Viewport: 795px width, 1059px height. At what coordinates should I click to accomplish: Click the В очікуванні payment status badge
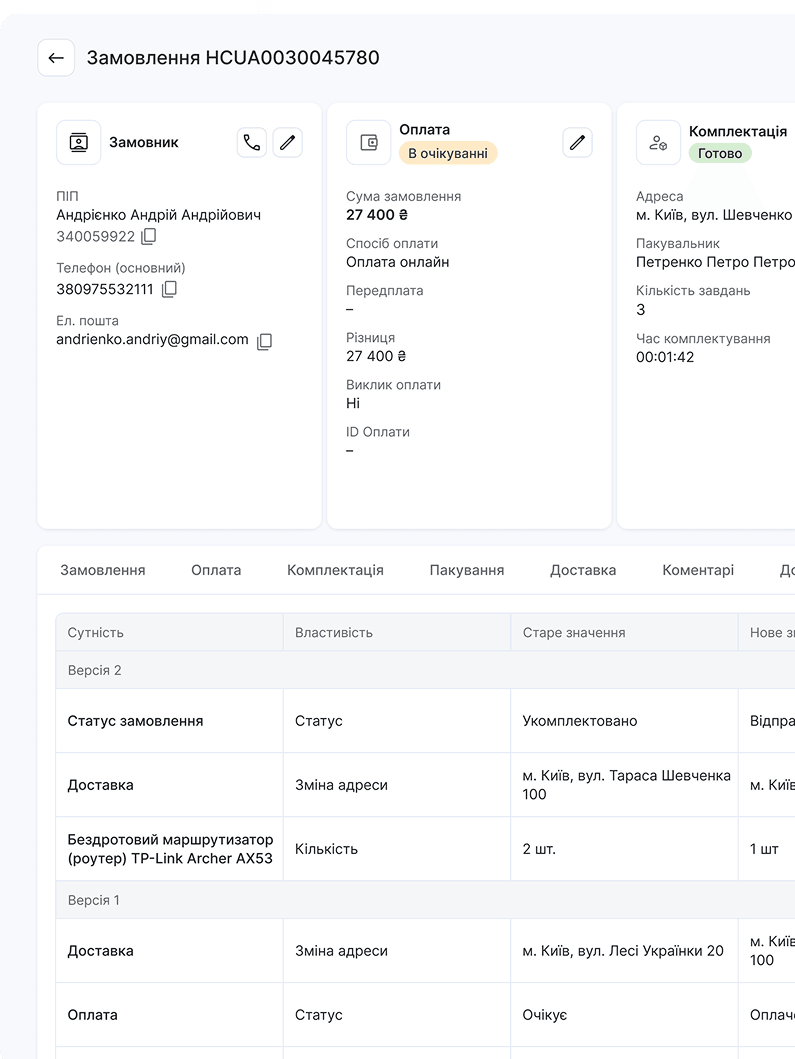coord(448,153)
